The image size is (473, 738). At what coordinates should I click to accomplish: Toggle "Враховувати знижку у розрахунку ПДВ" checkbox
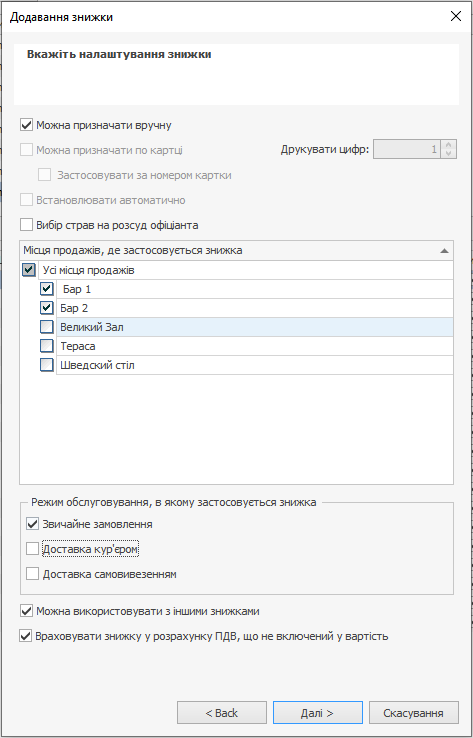[25, 636]
